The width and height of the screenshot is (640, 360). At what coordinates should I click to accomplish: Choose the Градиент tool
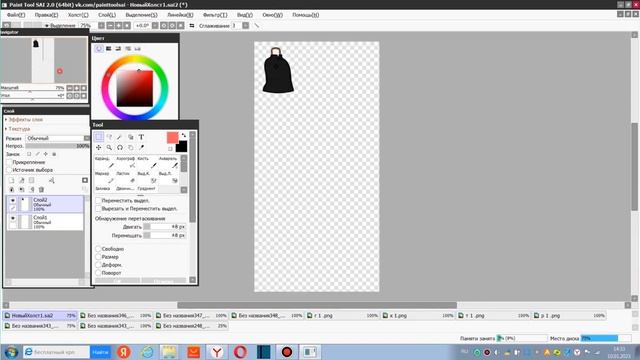pos(147,189)
